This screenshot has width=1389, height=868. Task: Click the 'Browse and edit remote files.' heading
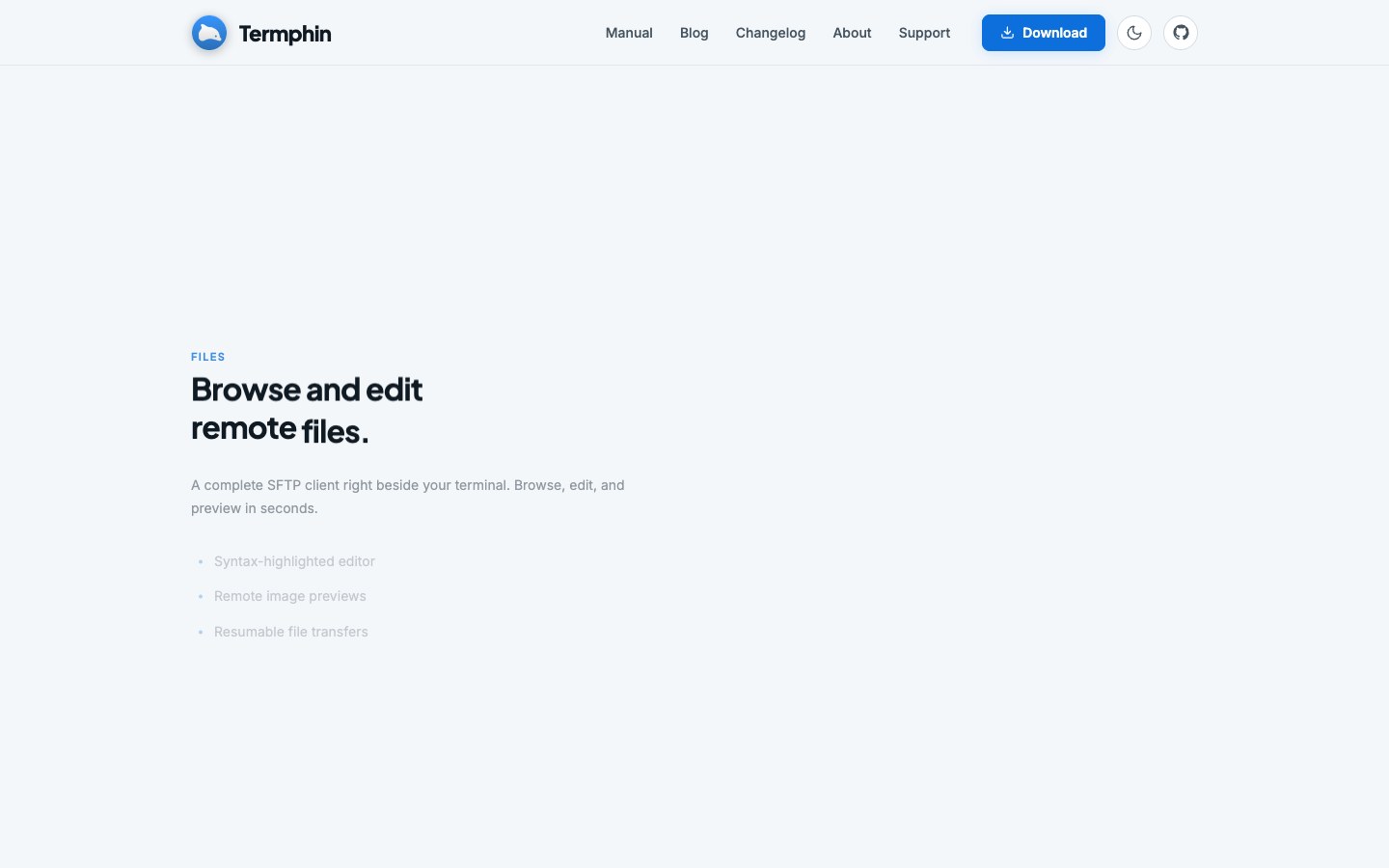(307, 409)
